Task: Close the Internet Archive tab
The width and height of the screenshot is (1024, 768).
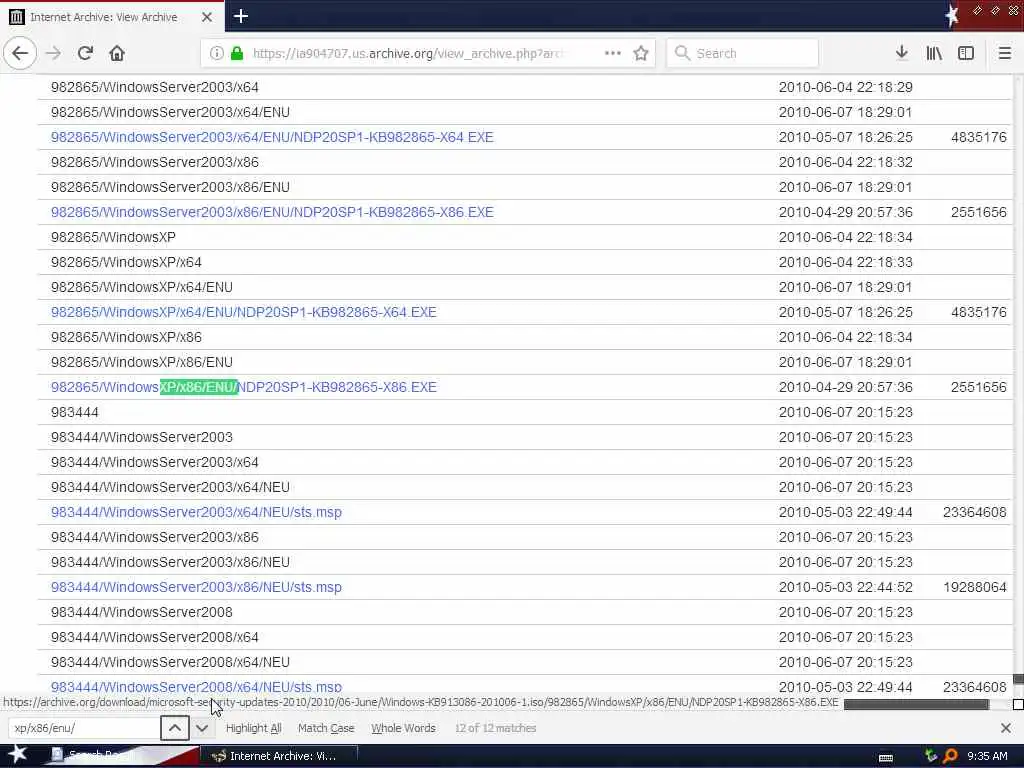Action: (206, 17)
